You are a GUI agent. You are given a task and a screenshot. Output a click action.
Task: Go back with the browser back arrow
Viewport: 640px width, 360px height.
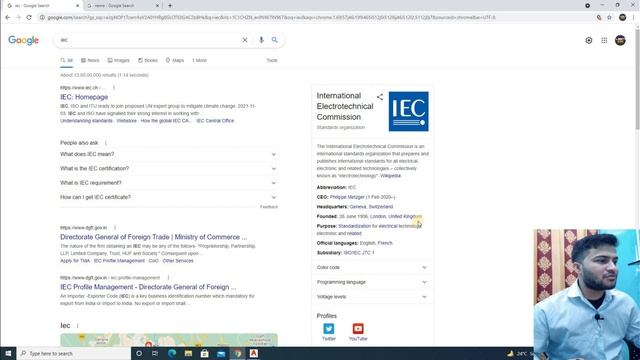(8, 18)
